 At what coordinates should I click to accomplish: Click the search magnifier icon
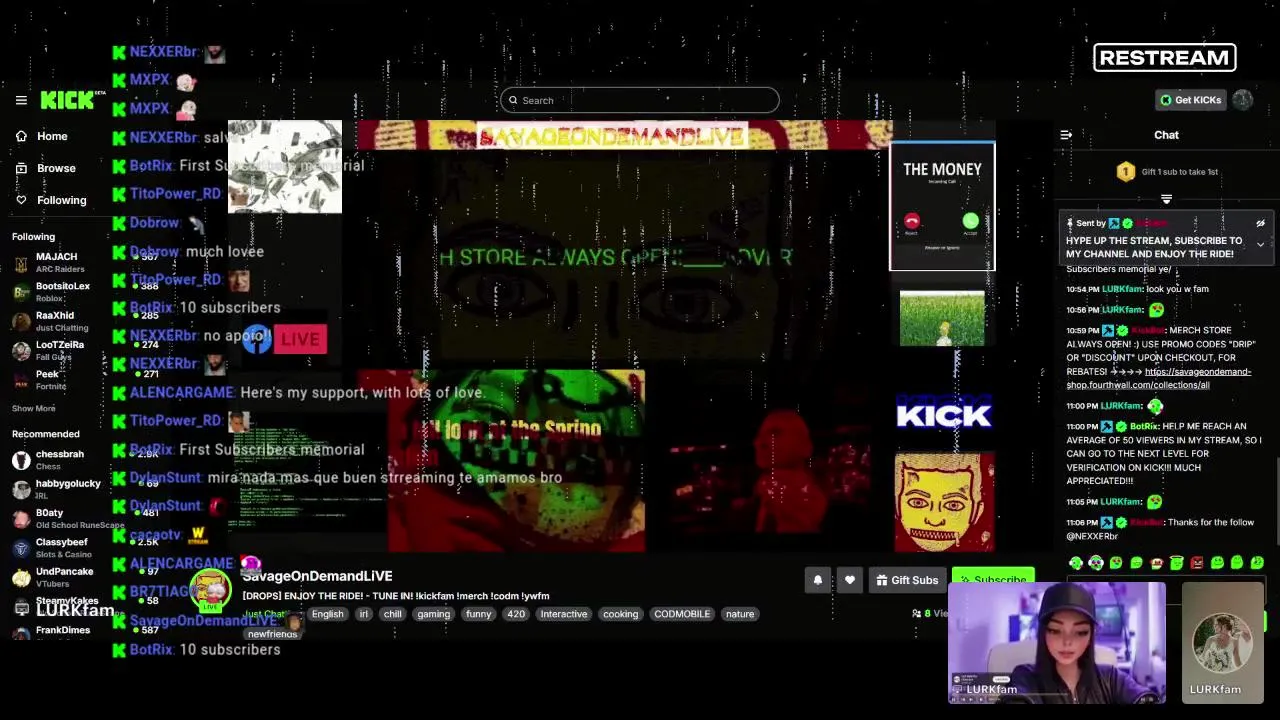pos(514,100)
